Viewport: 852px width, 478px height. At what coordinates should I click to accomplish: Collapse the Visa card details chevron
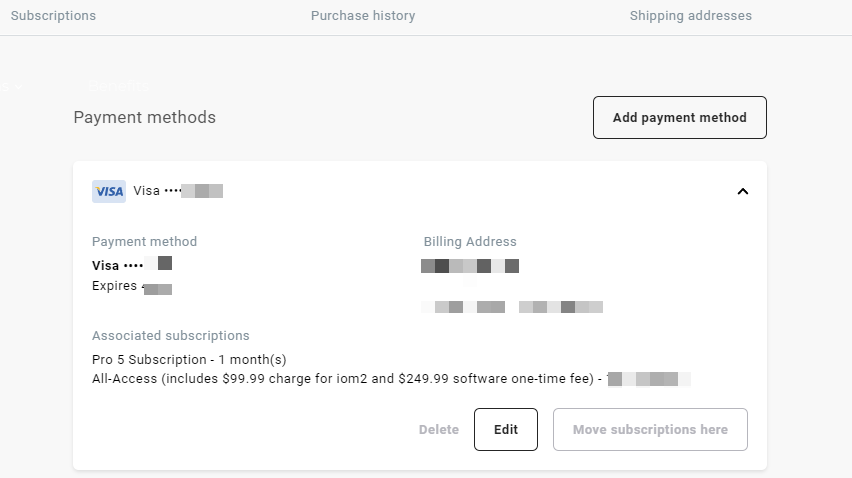(x=743, y=191)
